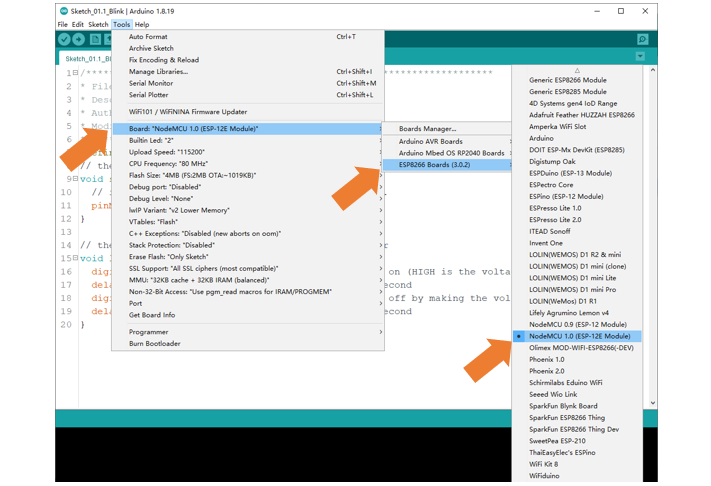711x486 pixels.
Task: Expand VTables: "Flash" submenu
Action: (248, 222)
